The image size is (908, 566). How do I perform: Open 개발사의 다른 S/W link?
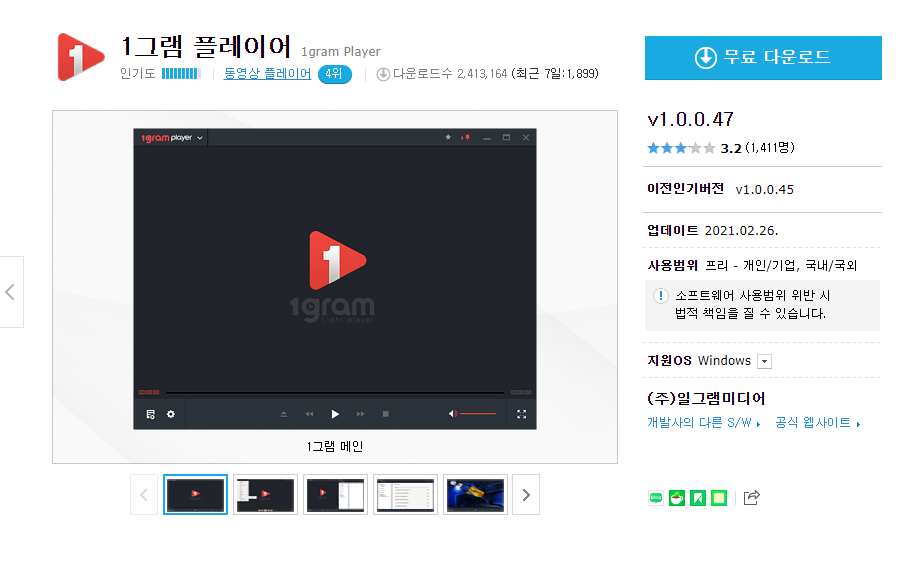704,423
